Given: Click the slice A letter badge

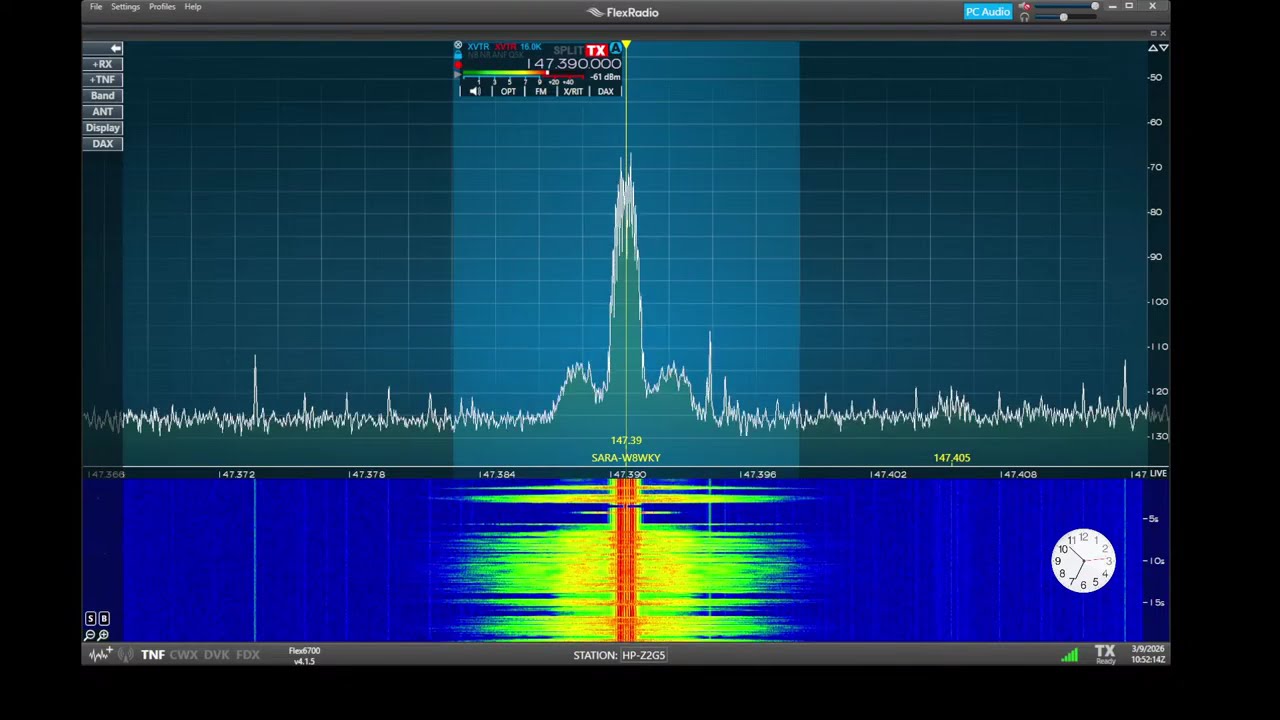Looking at the screenshot, I should click(616, 48).
